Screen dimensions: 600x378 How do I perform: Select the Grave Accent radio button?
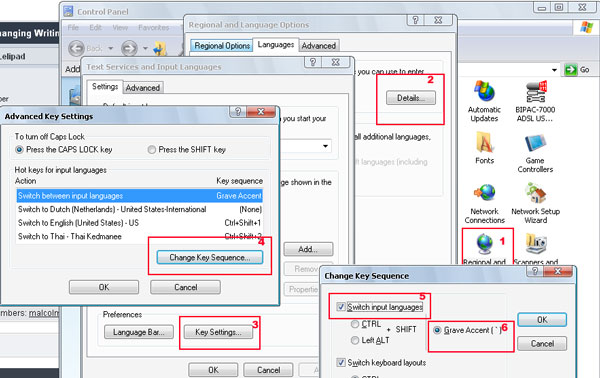click(437, 330)
